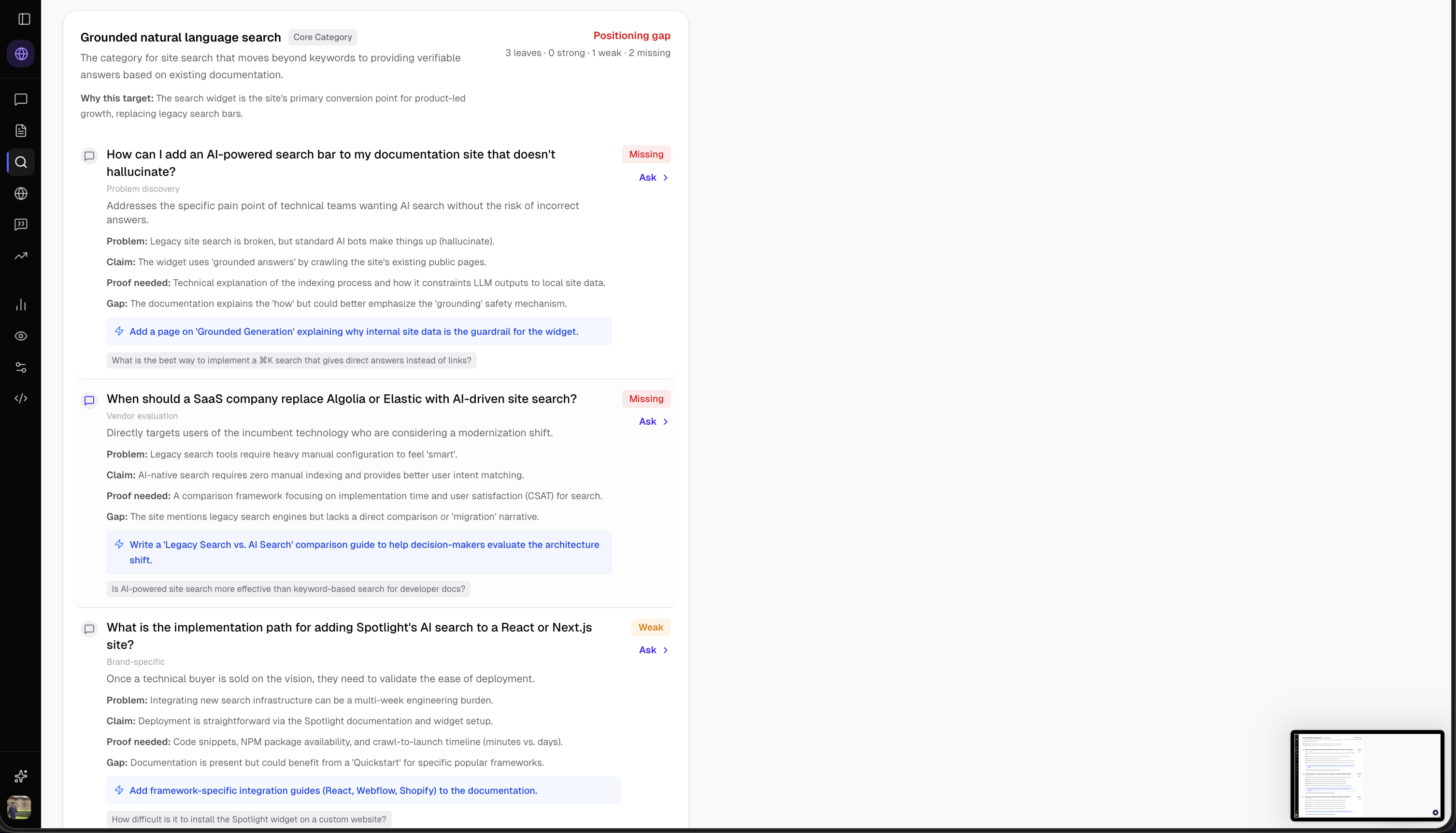Open the trending arrow analytics icon
The width and height of the screenshot is (1456, 833).
pyautogui.click(x=21, y=256)
